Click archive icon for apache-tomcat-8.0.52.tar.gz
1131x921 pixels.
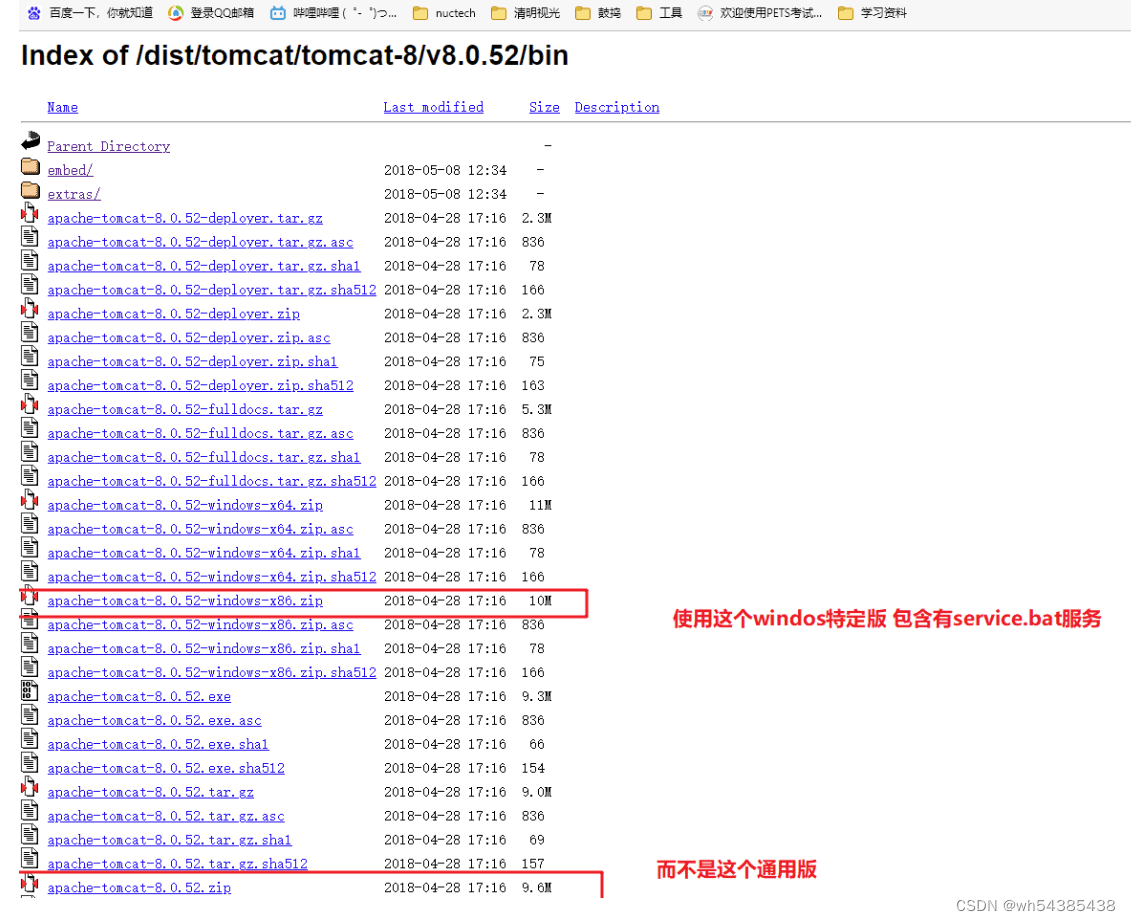30,788
